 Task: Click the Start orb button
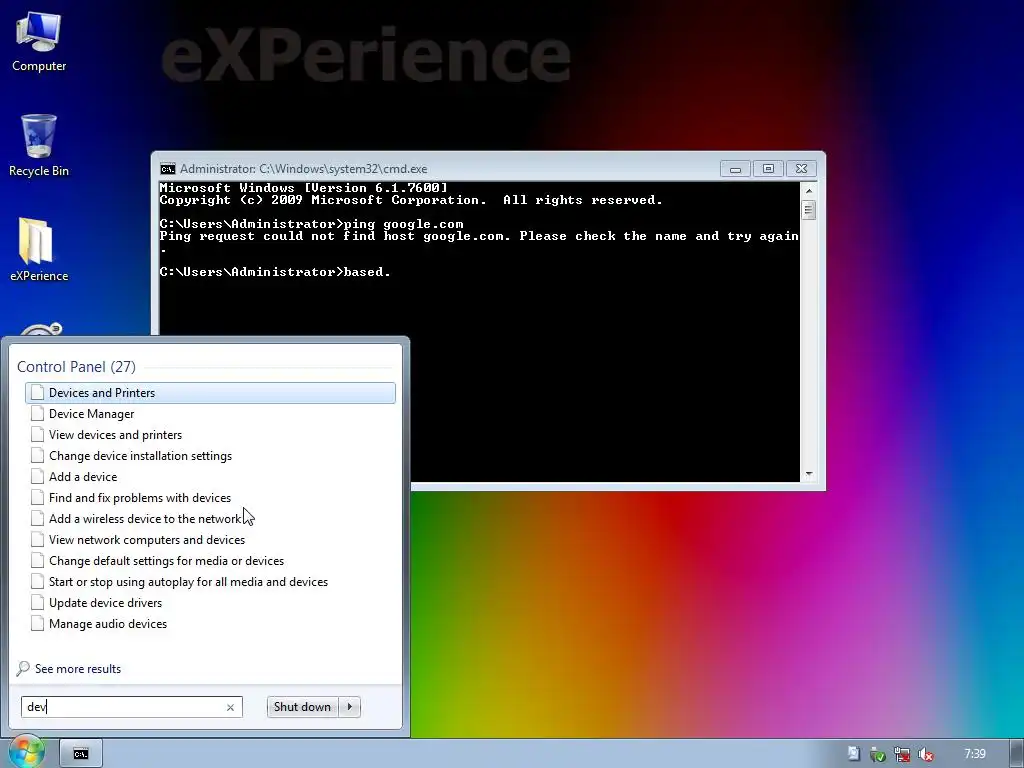(x=25, y=753)
